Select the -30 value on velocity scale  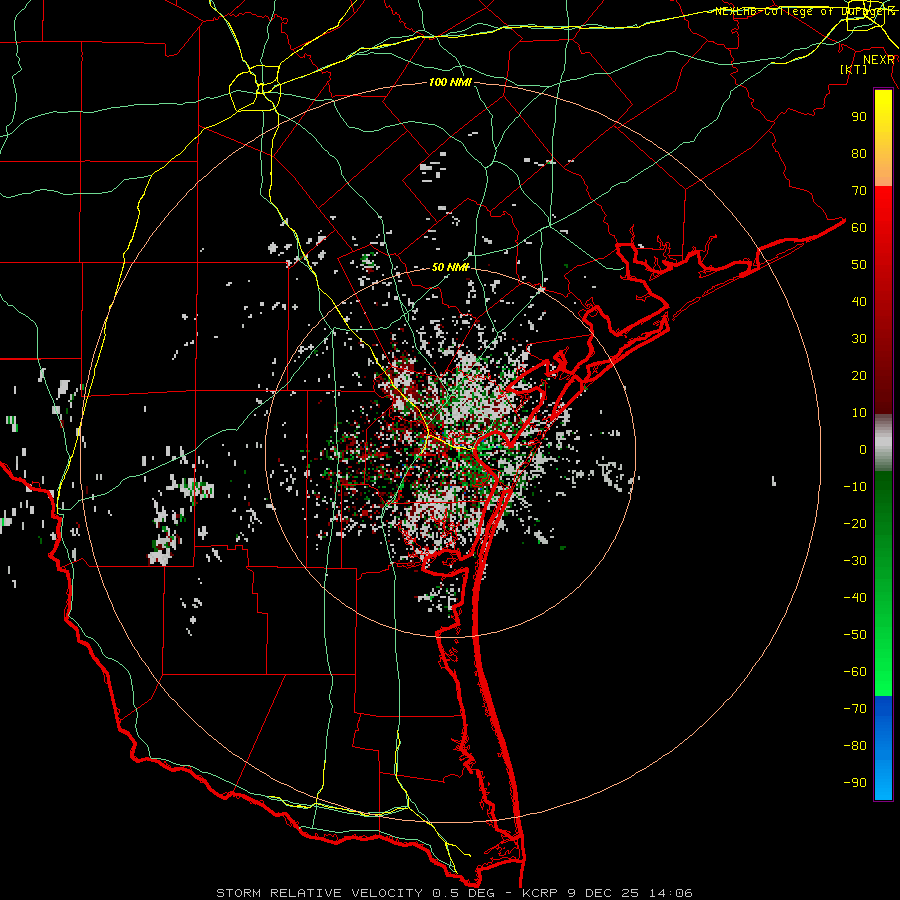point(855,561)
